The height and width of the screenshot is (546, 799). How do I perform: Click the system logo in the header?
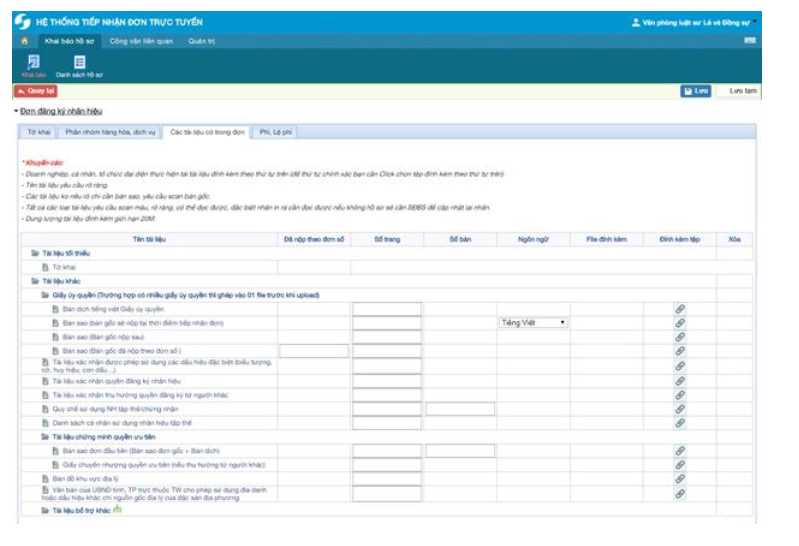(22, 22)
